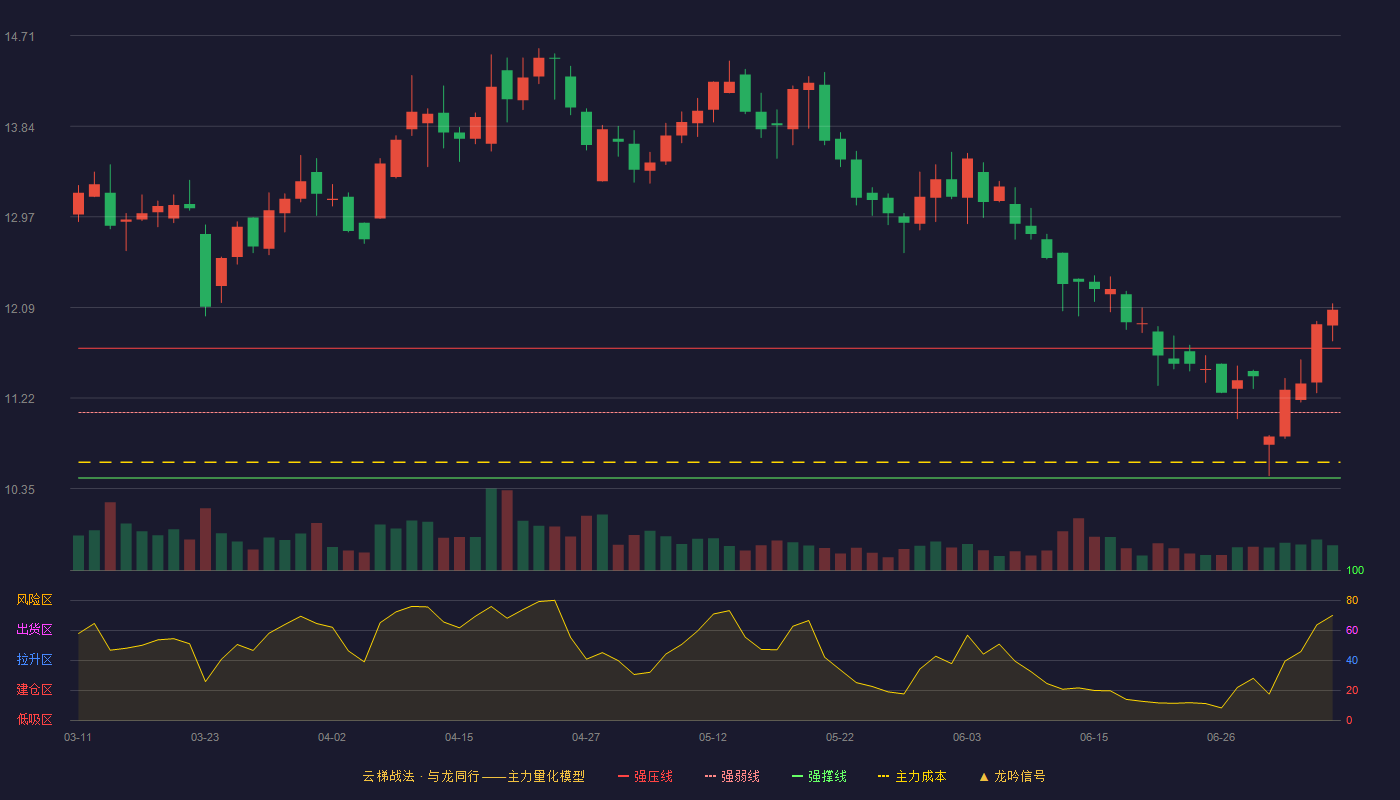
Task: Select the 拉升区 zone label
Action: pos(34,660)
